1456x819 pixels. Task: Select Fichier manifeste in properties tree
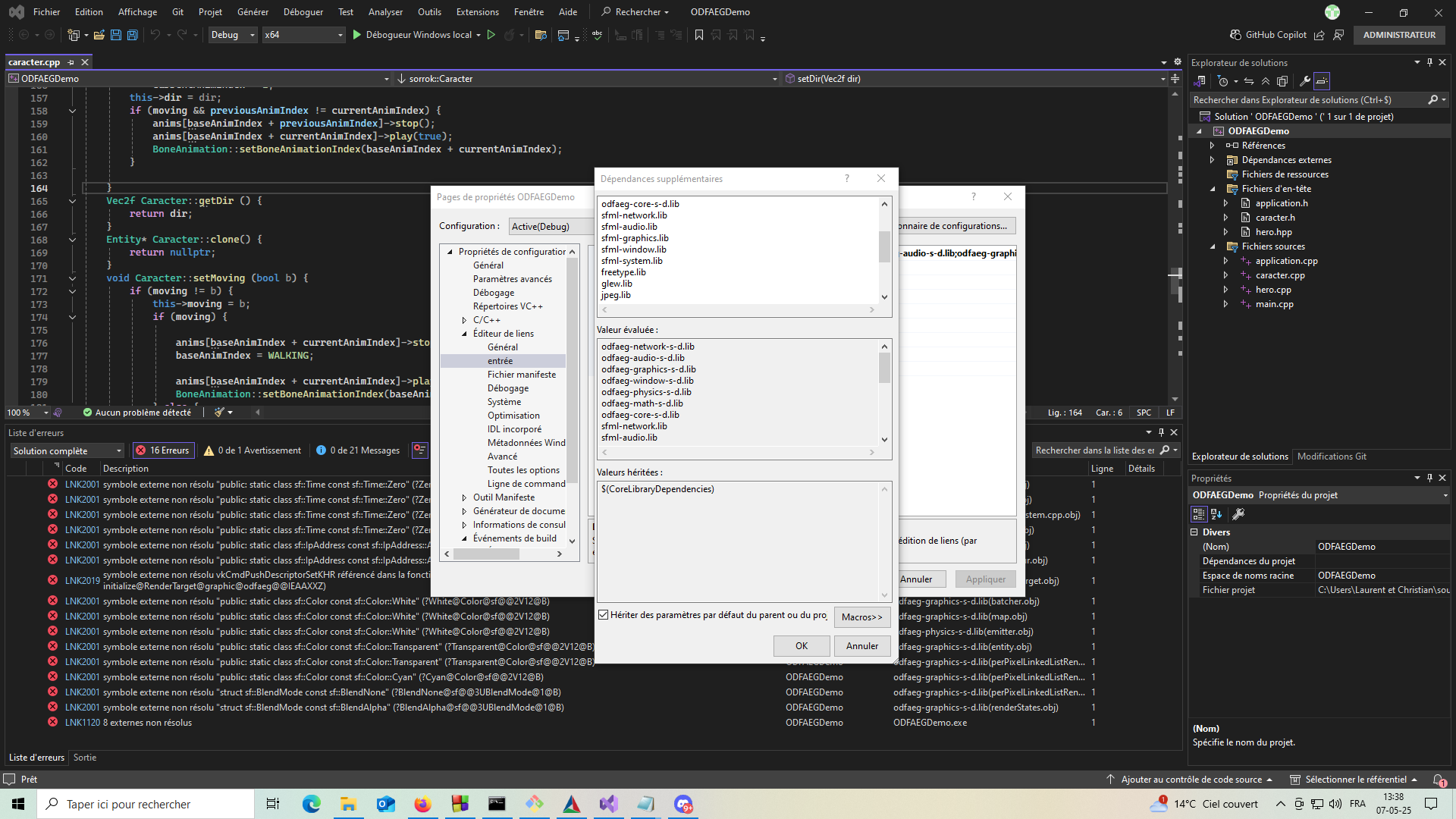[522, 375]
